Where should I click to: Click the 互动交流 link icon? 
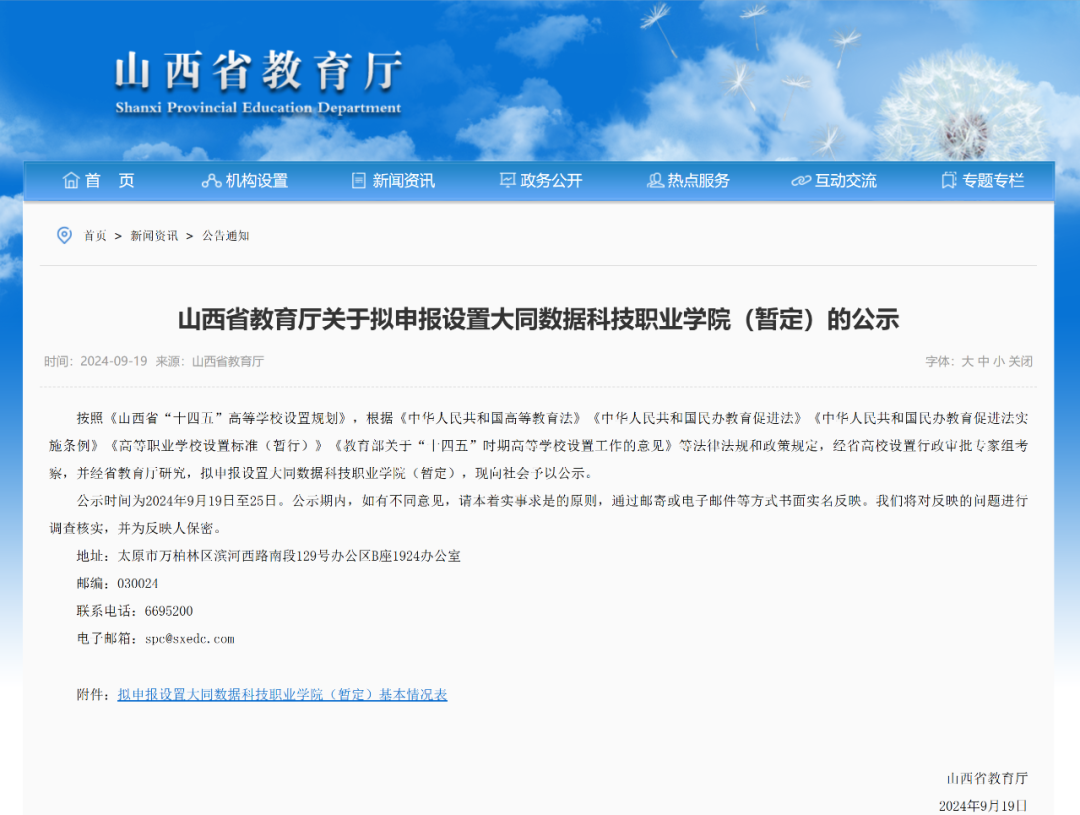[801, 181]
